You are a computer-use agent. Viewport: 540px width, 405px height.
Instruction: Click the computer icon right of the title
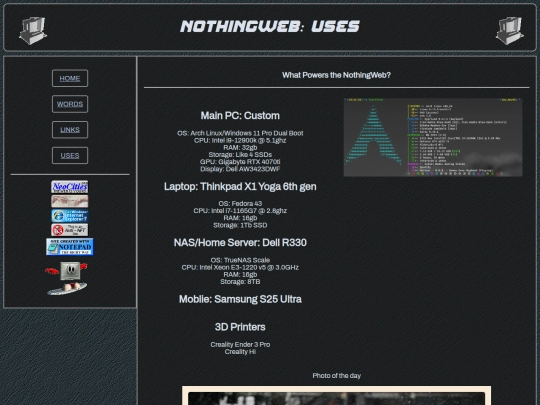click(x=510, y=31)
